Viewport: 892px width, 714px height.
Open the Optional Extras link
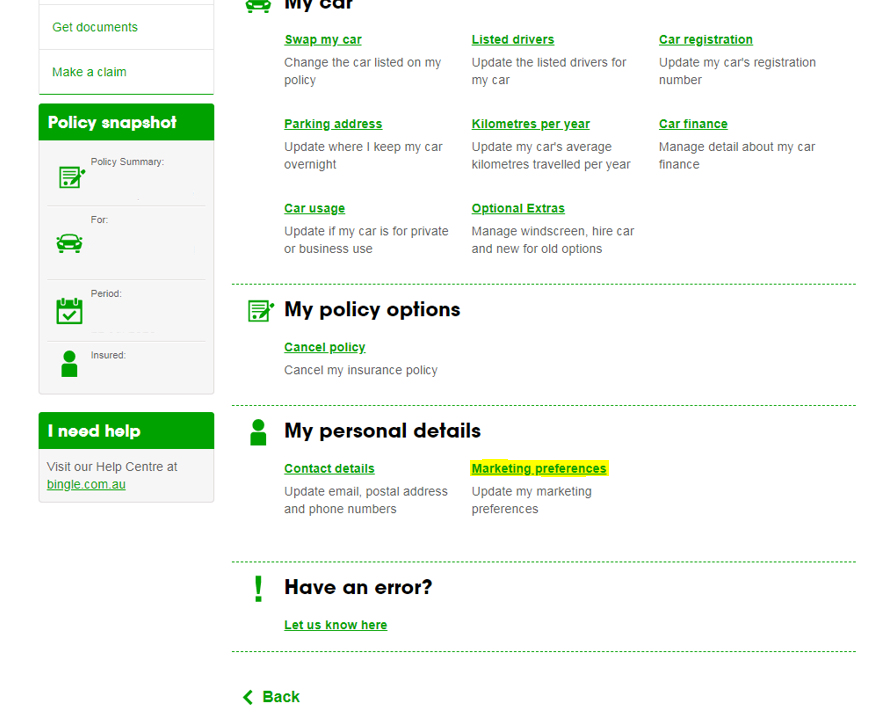[x=518, y=208]
